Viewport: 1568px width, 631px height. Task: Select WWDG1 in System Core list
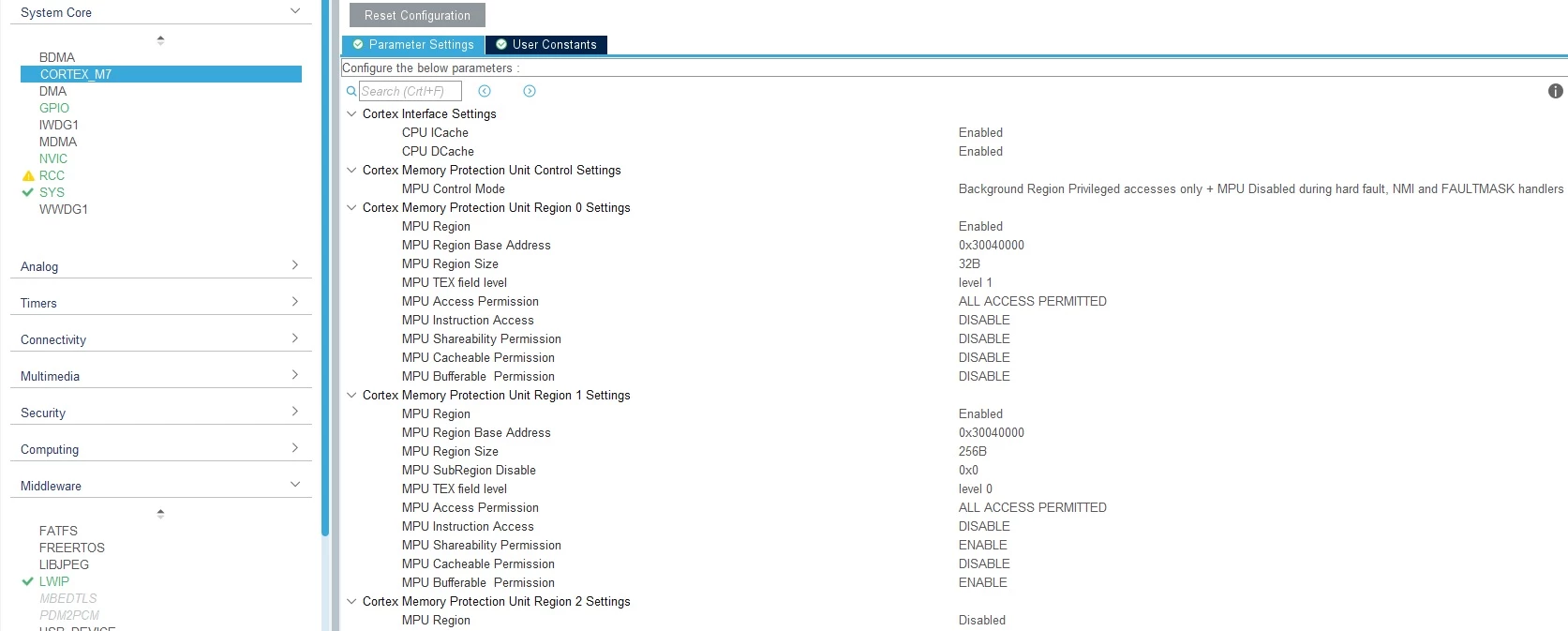64,209
